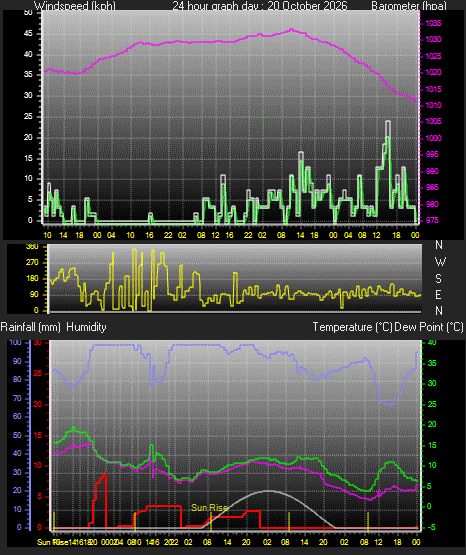Select the 985 barometer axis value
This screenshot has width=466, height=555.
432,187
